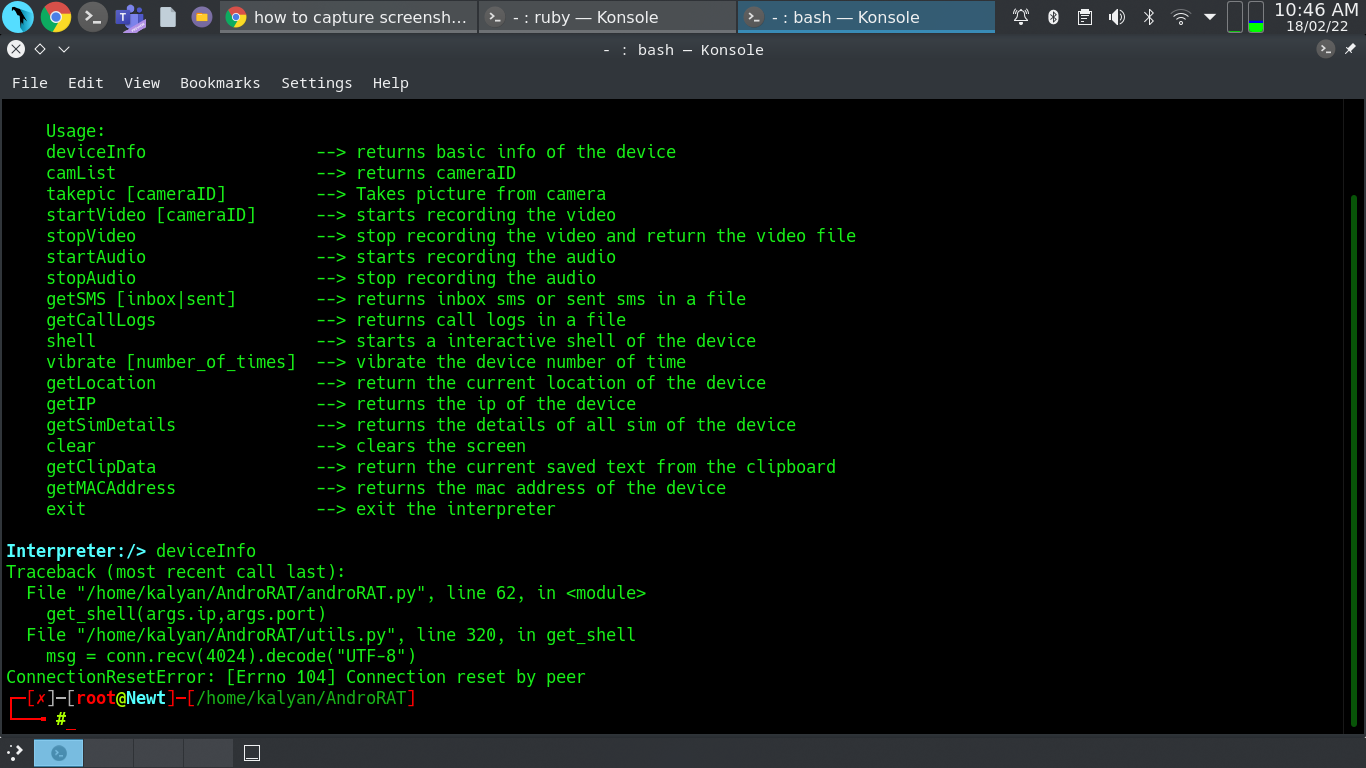Click the first system monitor bar

point(1235,17)
